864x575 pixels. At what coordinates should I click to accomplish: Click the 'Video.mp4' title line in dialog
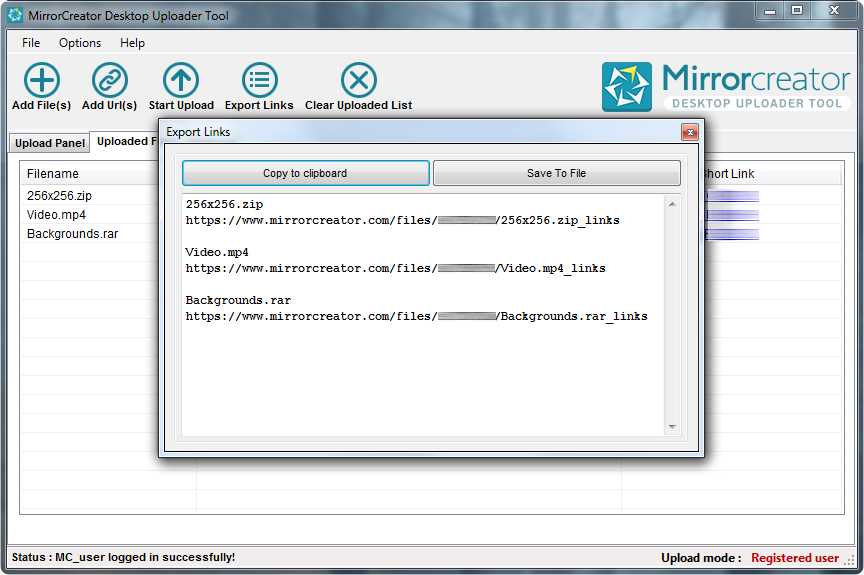217,252
